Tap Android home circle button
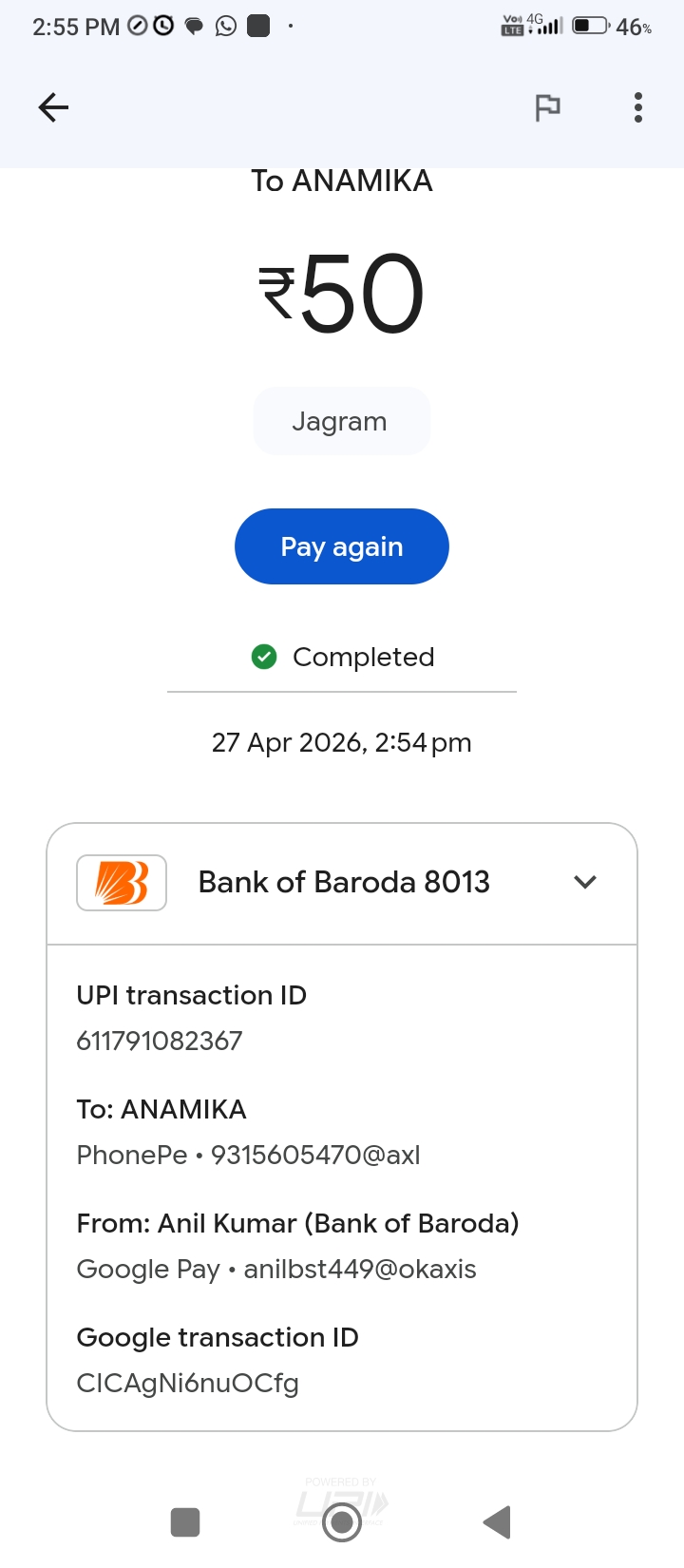 tap(342, 1522)
